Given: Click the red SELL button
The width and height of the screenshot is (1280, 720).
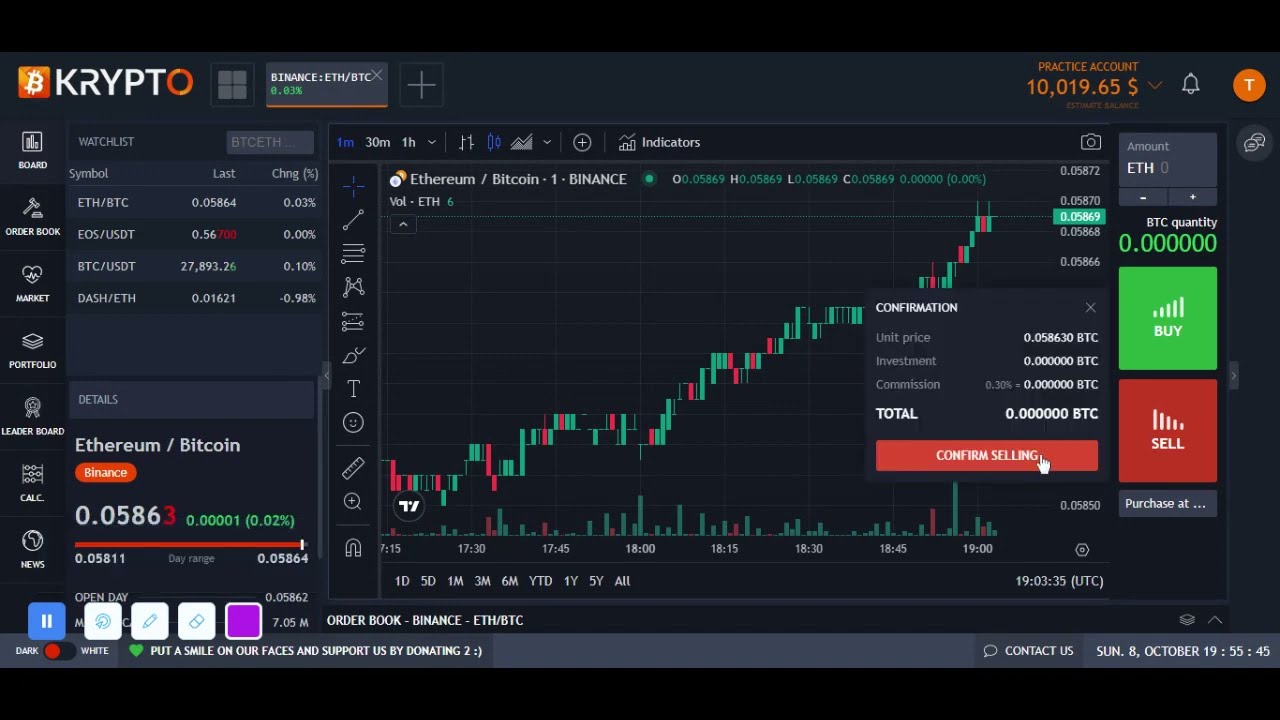Looking at the screenshot, I should (1167, 431).
